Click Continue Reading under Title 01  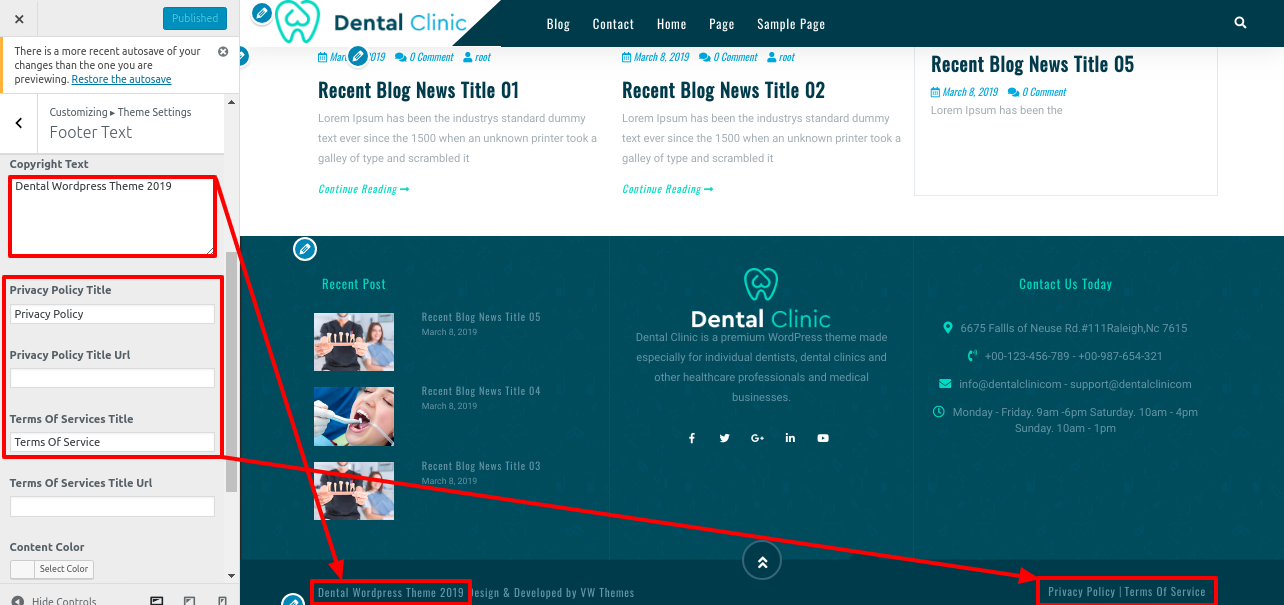[364, 189]
